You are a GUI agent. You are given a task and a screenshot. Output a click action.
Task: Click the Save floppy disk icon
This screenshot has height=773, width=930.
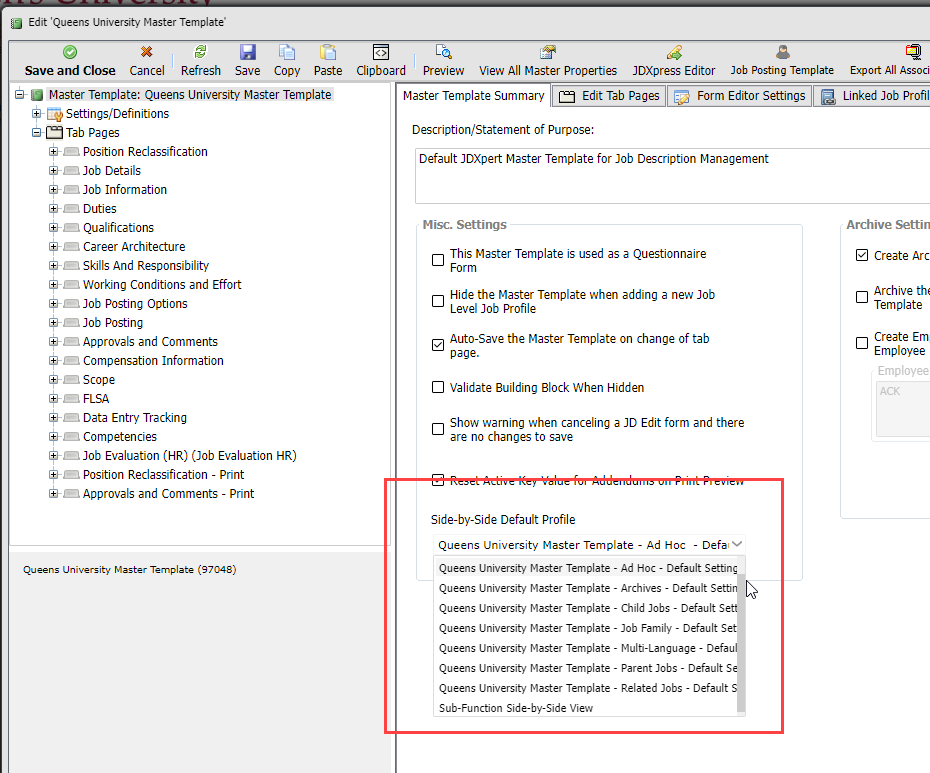[247, 53]
